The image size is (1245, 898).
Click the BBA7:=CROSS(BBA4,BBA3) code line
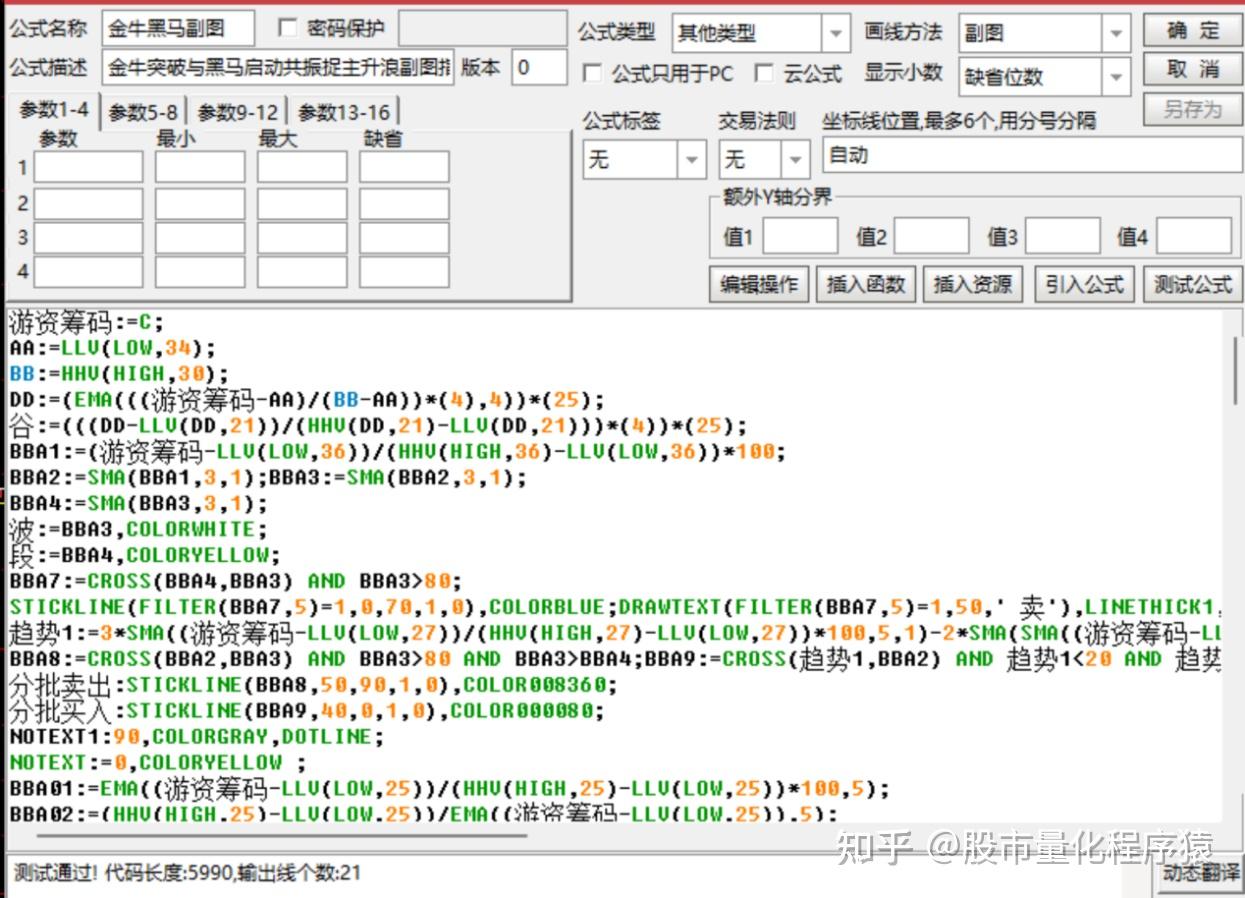[x=236, y=581]
